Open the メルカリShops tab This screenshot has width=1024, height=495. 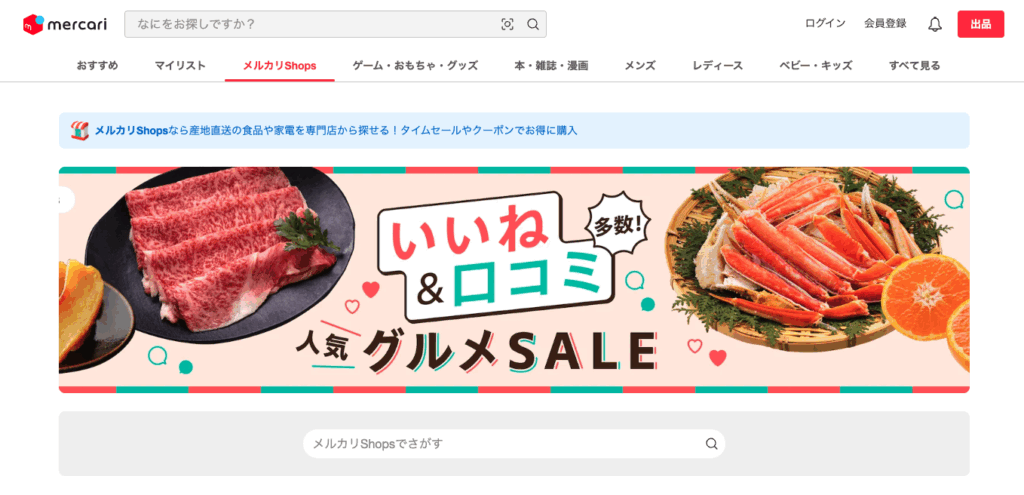click(x=280, y=65)
